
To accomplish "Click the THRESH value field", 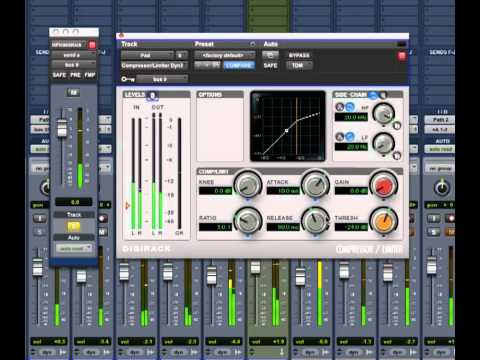I will pos(351,227).
